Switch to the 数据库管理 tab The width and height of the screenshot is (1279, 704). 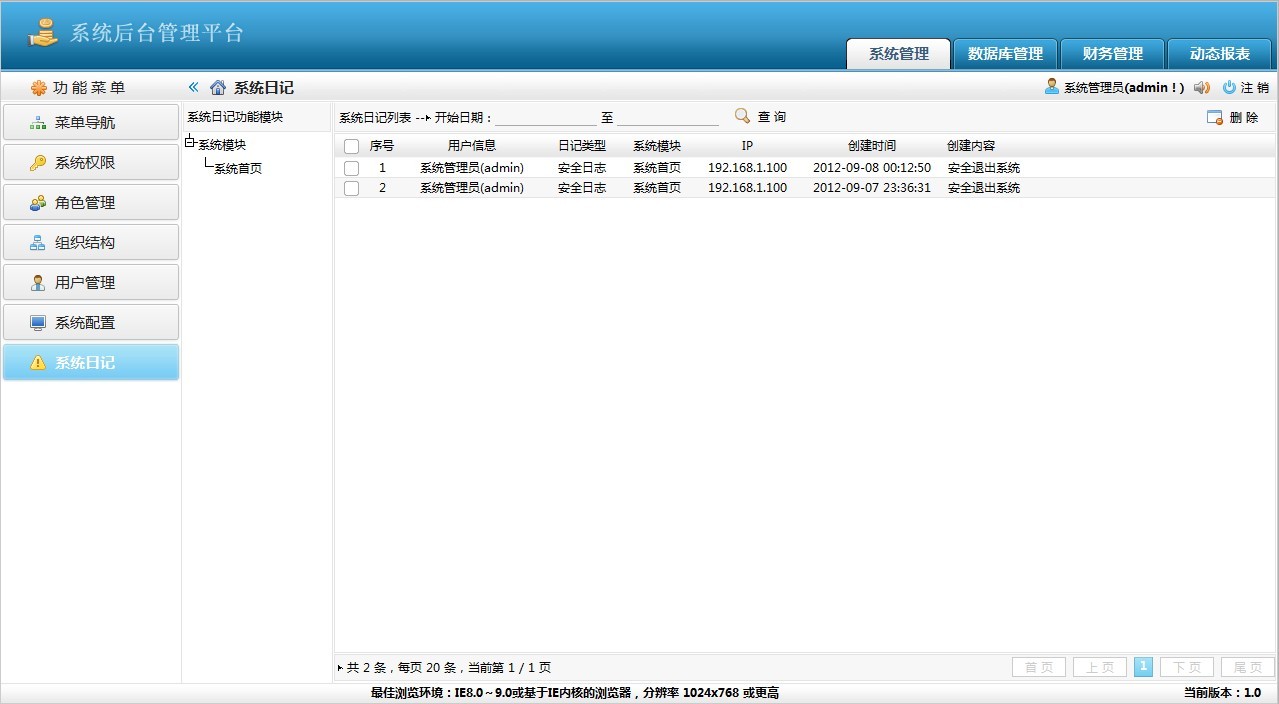click(x=1004, y=53)
